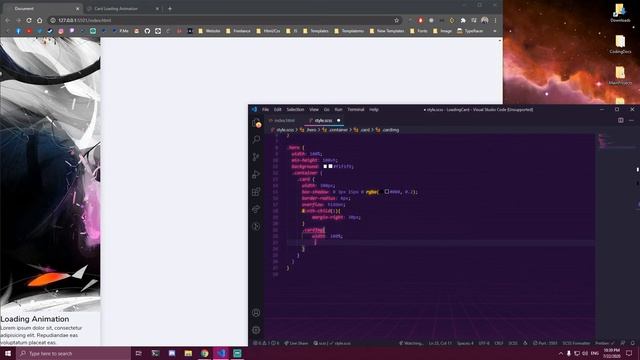Open the GitHub bookmark icon
The image size is (640, 360).
[x=147, y=31]
